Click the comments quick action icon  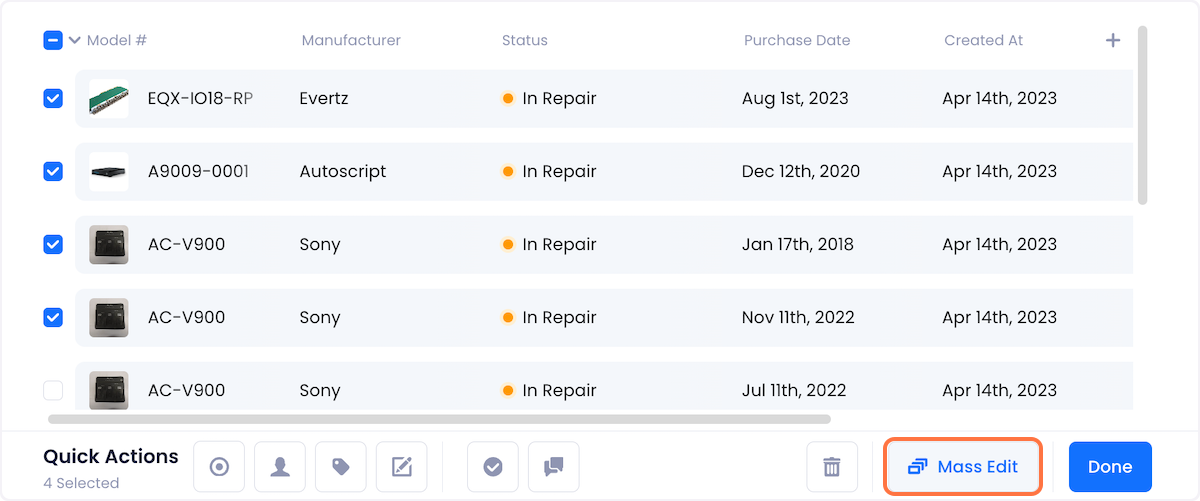pos(554,467)
